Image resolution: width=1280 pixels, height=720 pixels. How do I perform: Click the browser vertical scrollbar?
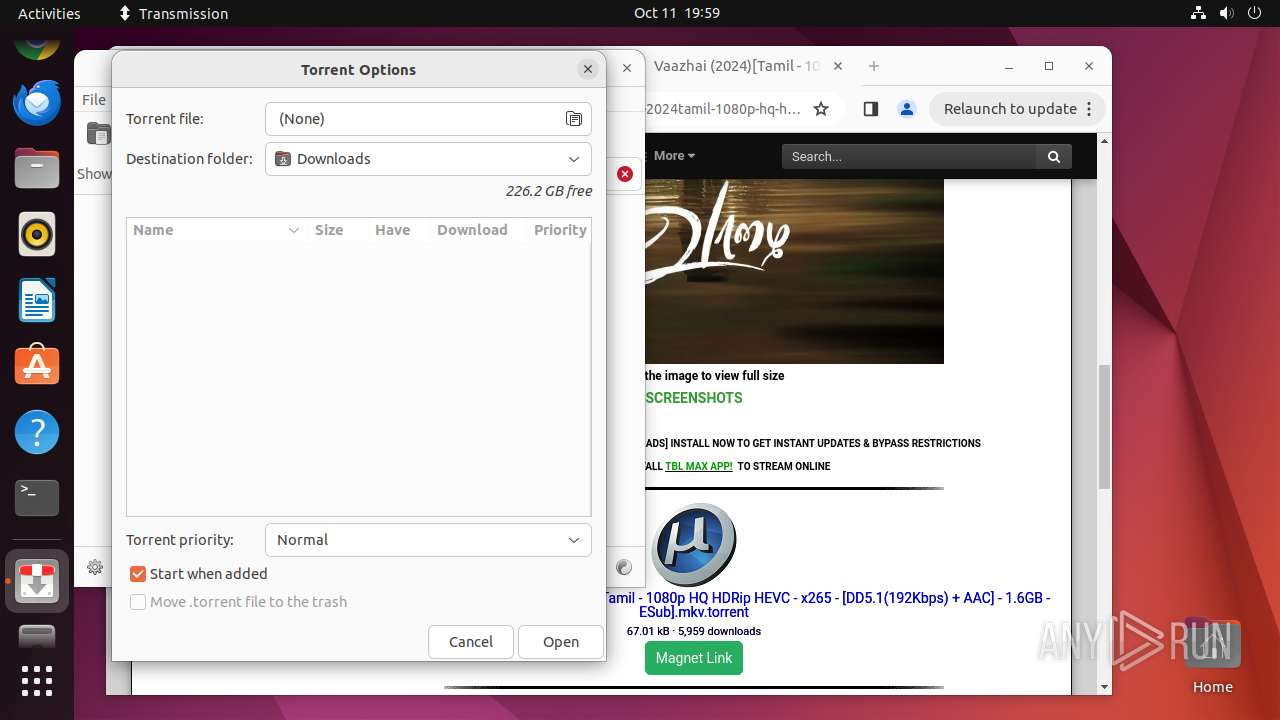point(1104,427)
